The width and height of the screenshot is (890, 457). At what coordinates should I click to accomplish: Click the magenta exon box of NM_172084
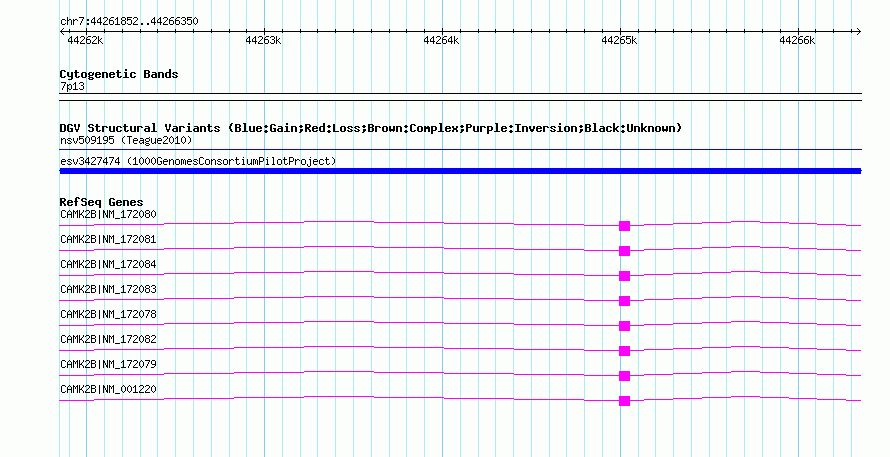[x=624, y=276]
